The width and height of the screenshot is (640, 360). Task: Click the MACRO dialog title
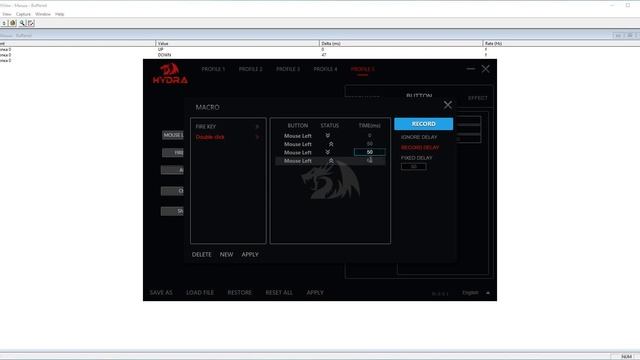207,107
